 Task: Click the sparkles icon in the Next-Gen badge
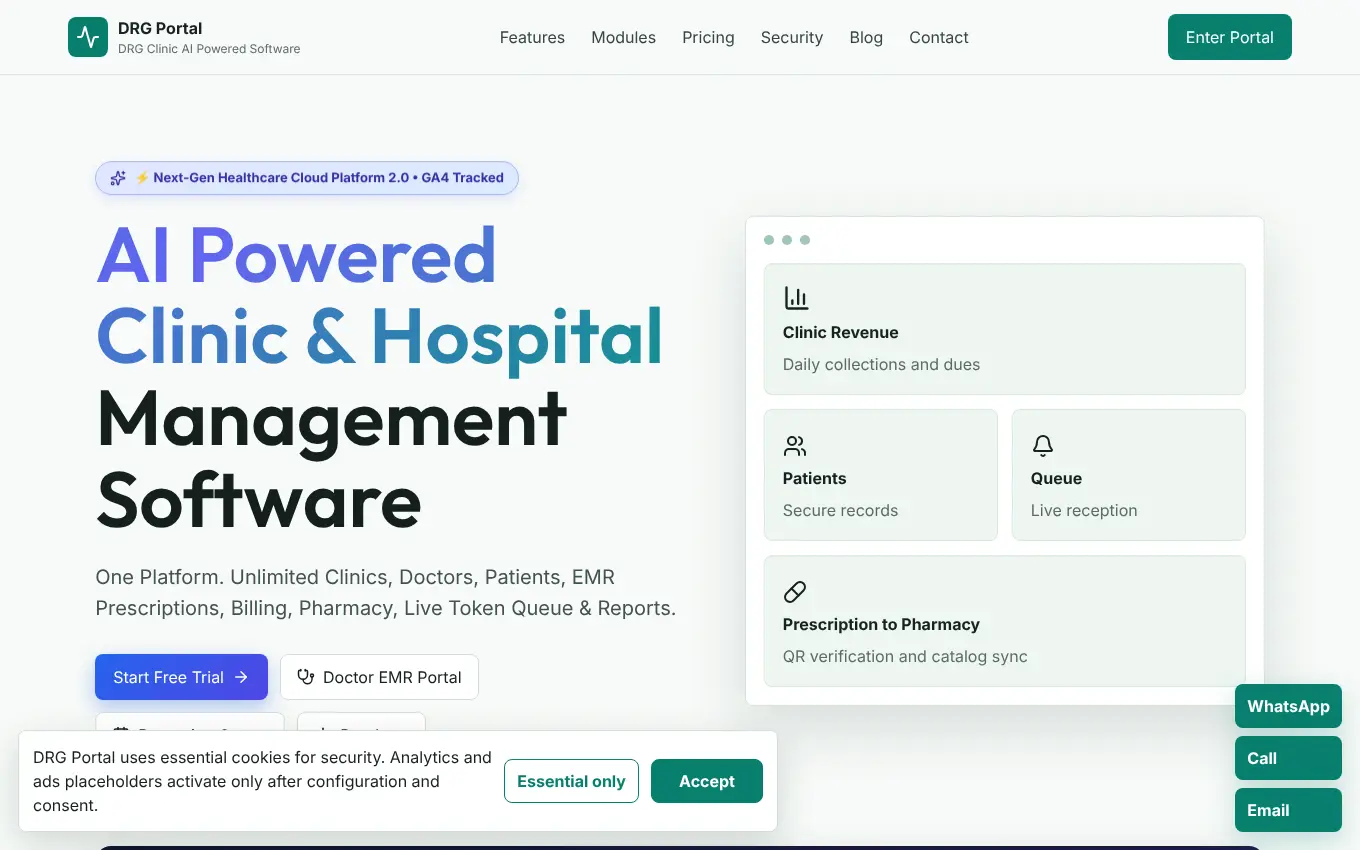pyautogui.click(x=118, y=178)
